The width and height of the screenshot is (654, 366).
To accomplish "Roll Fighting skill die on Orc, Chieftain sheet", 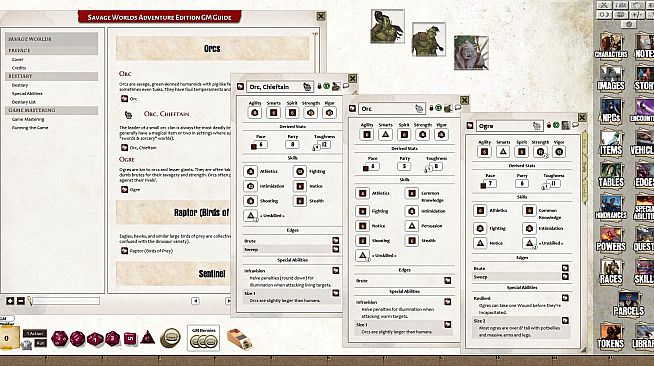I will [299, 171].
